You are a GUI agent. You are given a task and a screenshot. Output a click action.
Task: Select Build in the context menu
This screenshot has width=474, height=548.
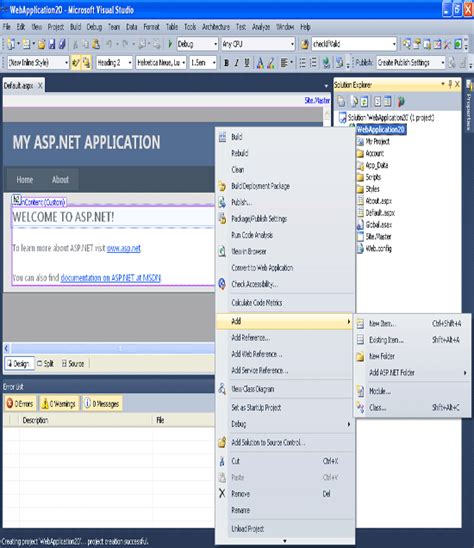(285, 137)
